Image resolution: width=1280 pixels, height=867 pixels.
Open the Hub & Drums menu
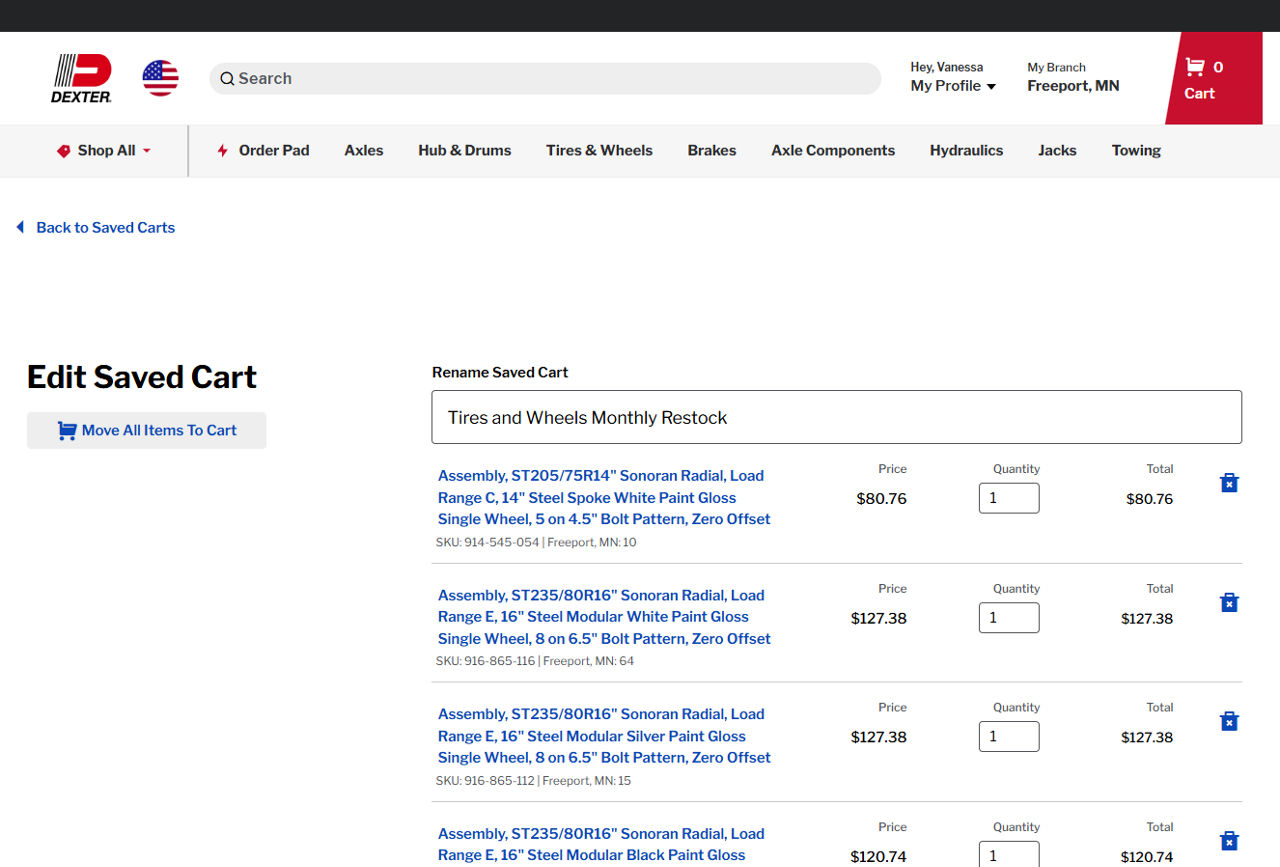coord(465,150)
